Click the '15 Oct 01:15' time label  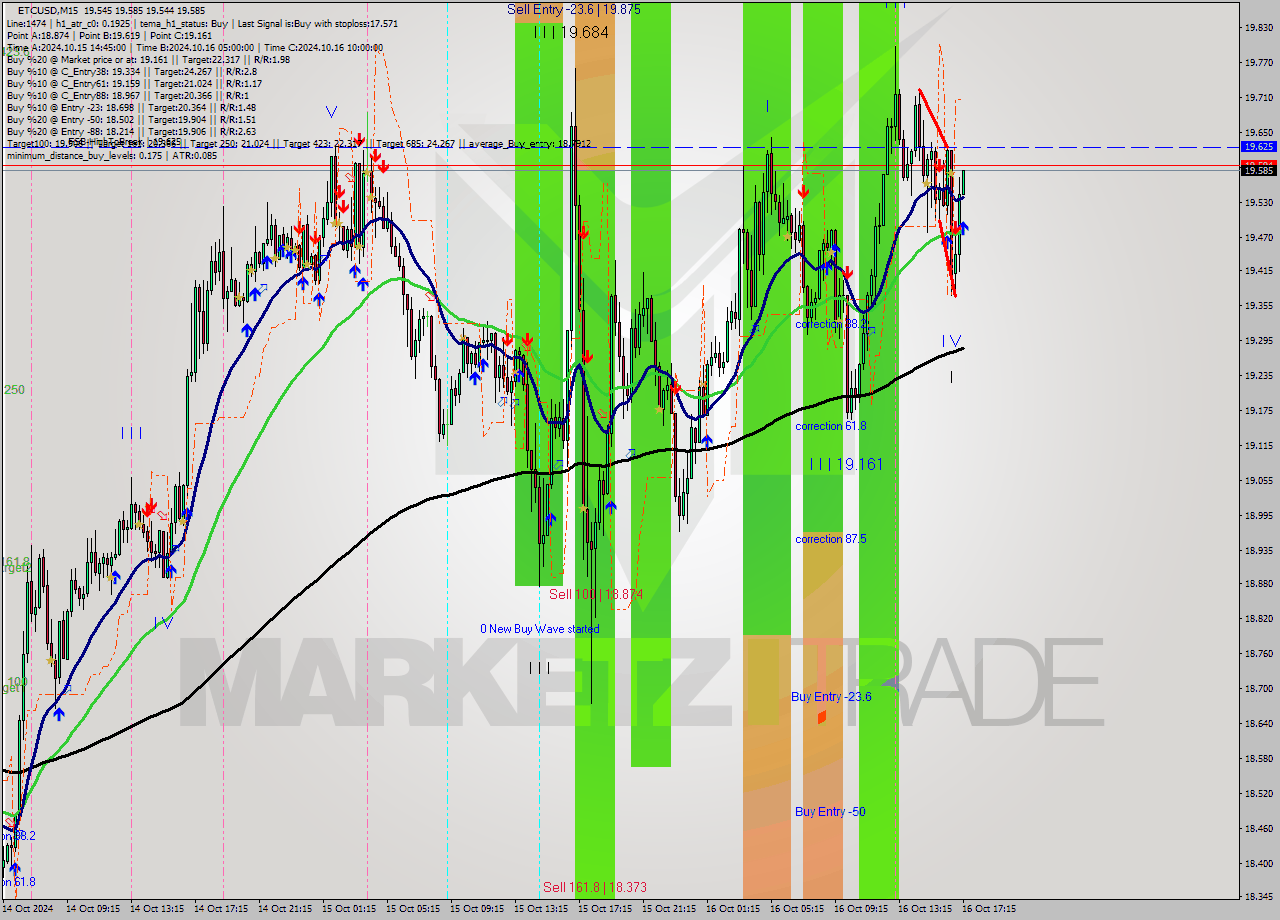coord(349,909)
